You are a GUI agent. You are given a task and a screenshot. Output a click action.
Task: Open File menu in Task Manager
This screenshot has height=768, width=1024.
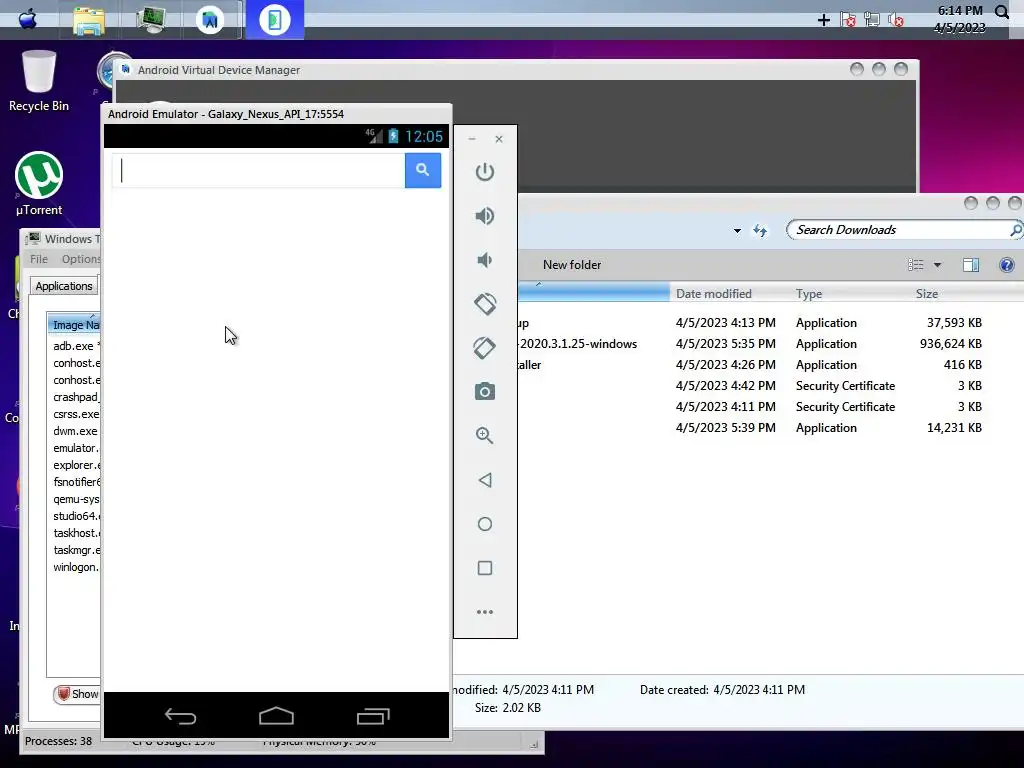39,259
